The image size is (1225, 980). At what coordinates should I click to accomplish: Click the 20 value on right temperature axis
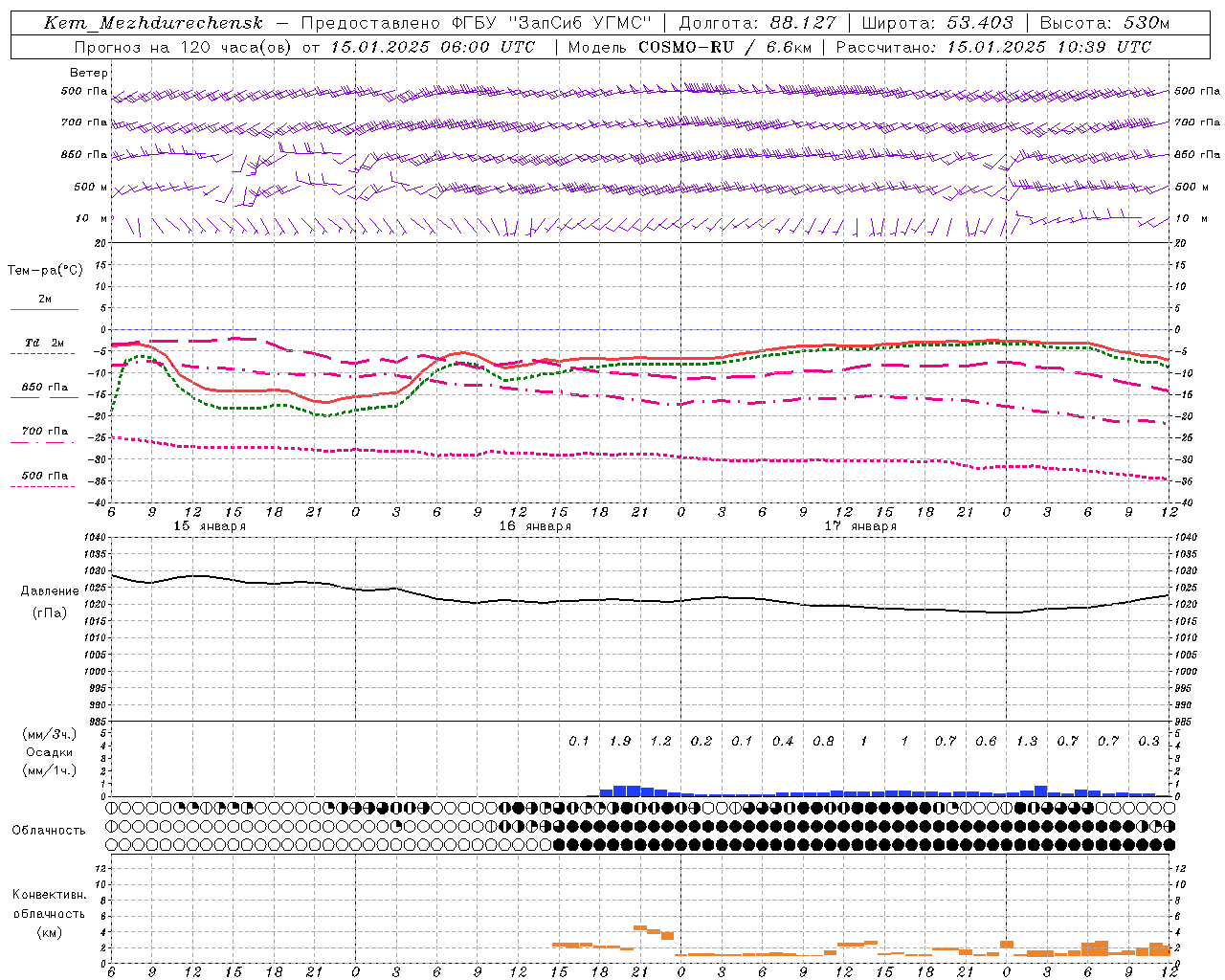[x=1181, y=243]
